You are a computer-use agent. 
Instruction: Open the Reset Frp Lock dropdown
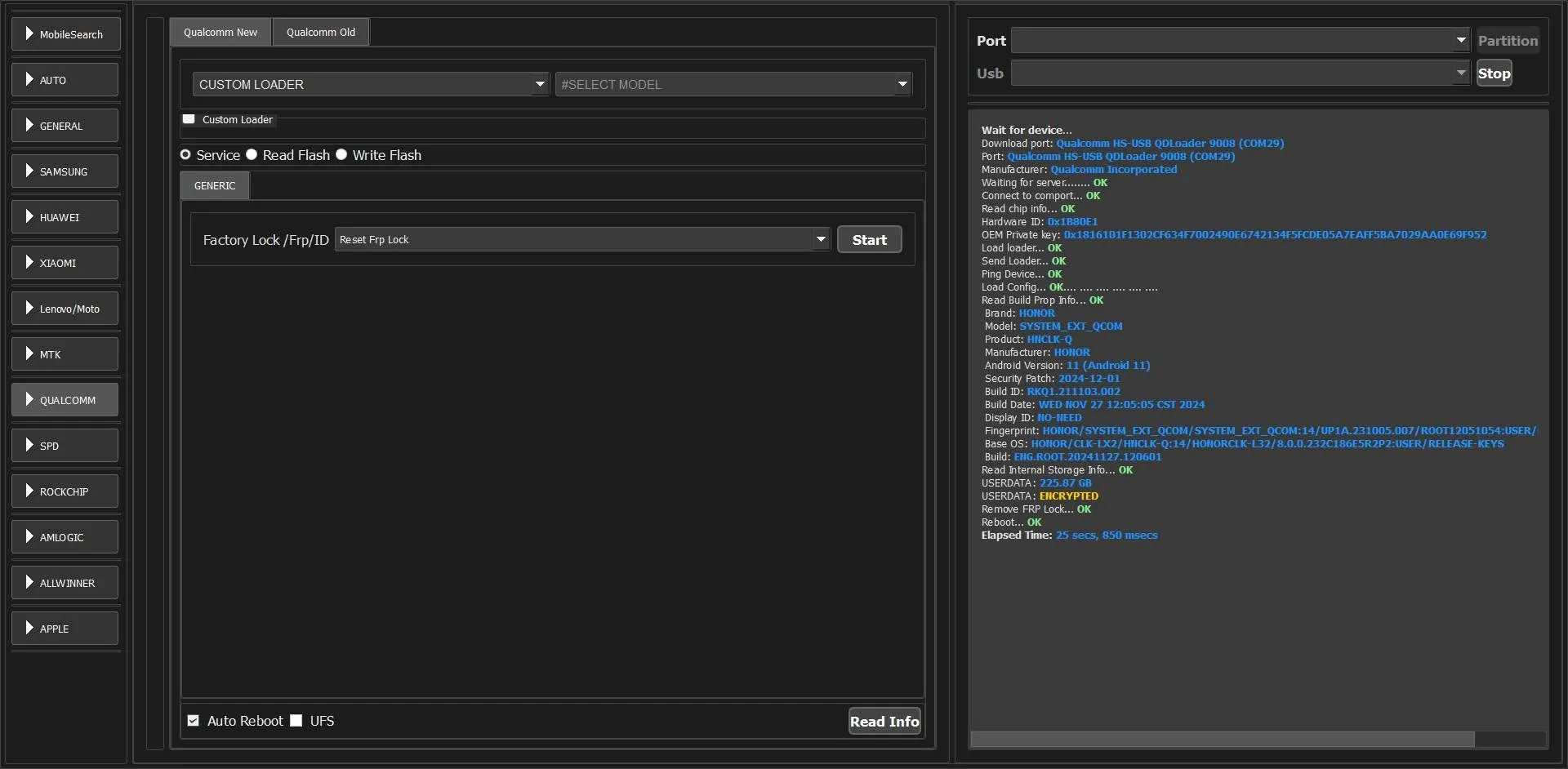(582, 239)
